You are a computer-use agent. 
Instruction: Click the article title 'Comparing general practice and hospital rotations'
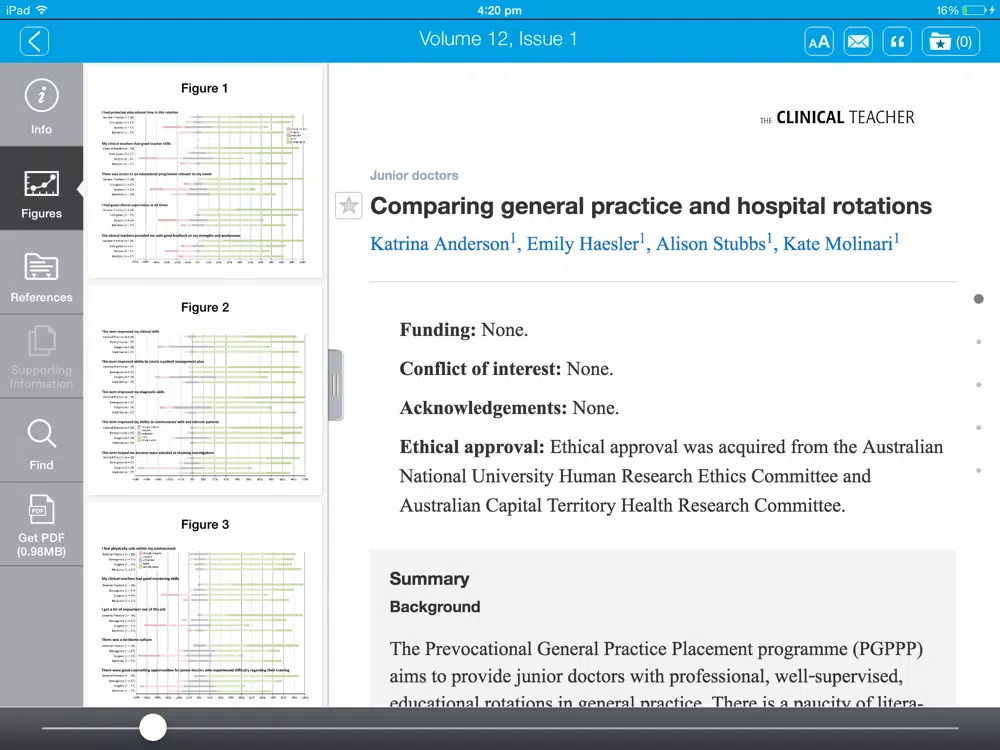tap(651, 206)
